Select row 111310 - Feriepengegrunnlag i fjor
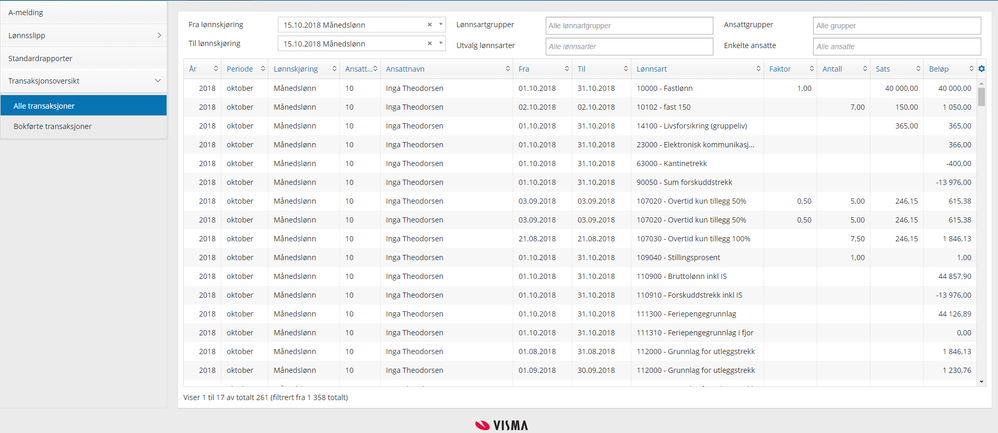 pyautogui.click(x=580, y=332)
